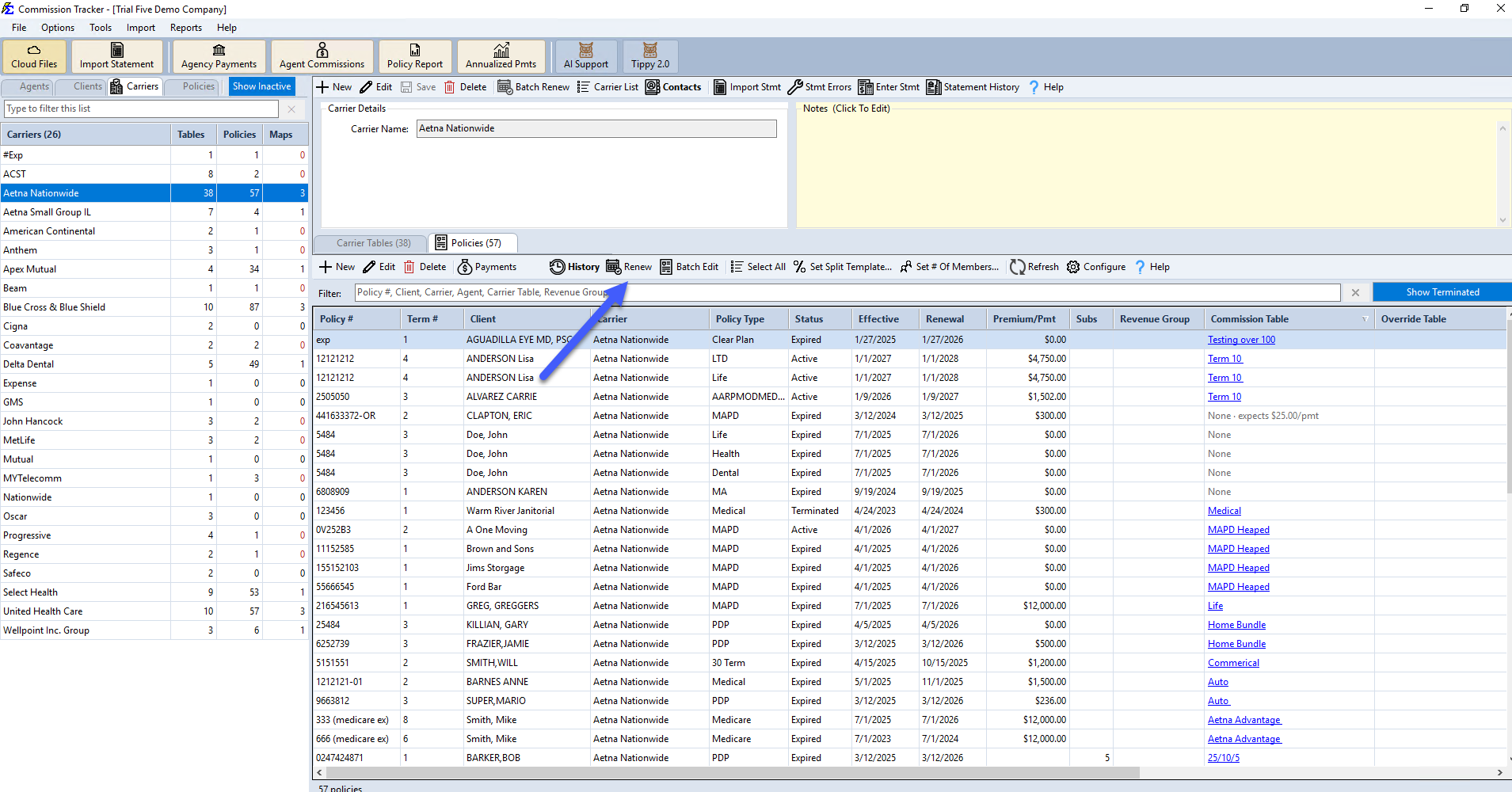
Task: Click Import Stmt in the carrier toolbar
Action: pos(747,87)
